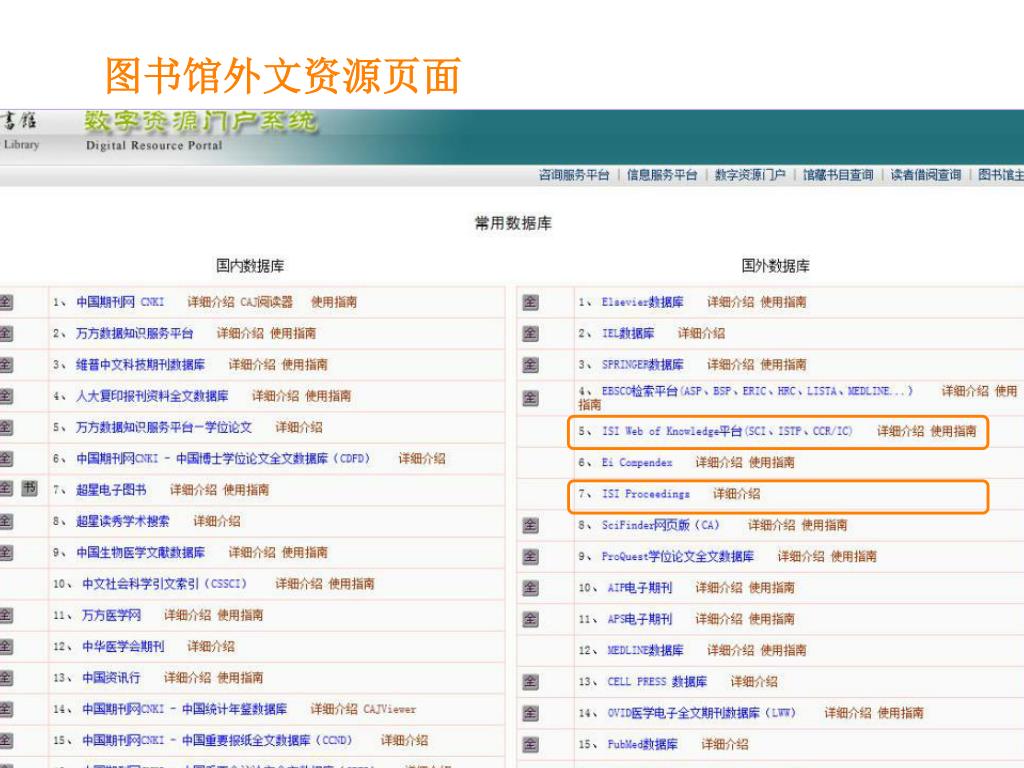Open 使用指南 for 中文社会科学引文索引
This screenshot has width=1024, height=768.
pyautogui.click(x=351, y=584)
